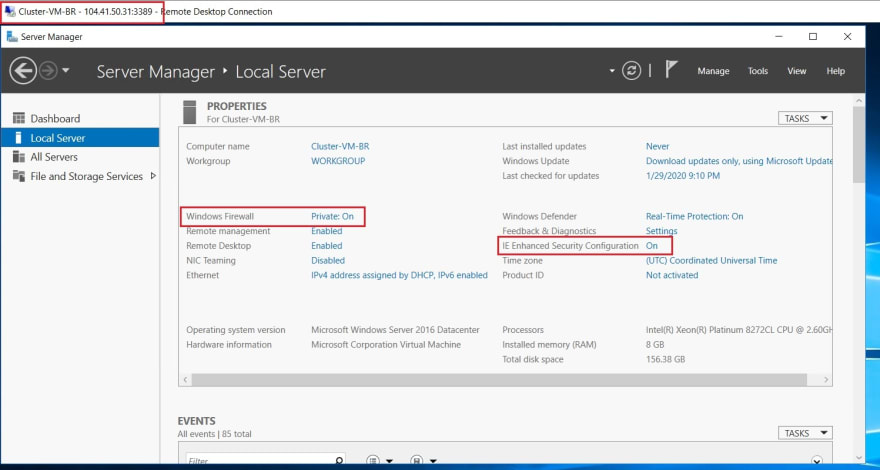Image resolution: width=880 pixels, height=470 pixels.
Task: Click the Microsoft Corporation Virtual Machine text
Action: [386, 344]
